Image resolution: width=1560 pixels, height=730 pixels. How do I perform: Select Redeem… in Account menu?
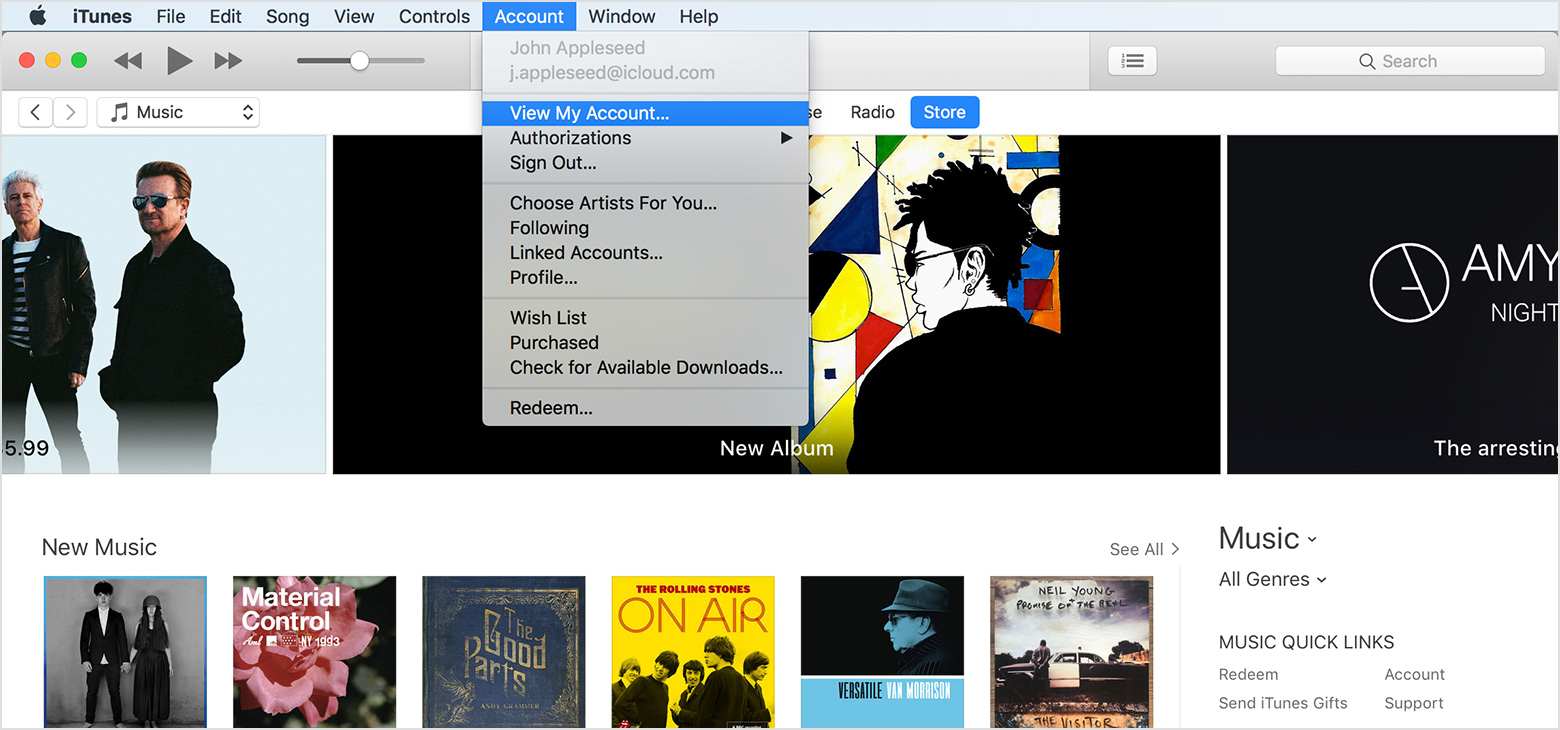click(x=645, y=408)
